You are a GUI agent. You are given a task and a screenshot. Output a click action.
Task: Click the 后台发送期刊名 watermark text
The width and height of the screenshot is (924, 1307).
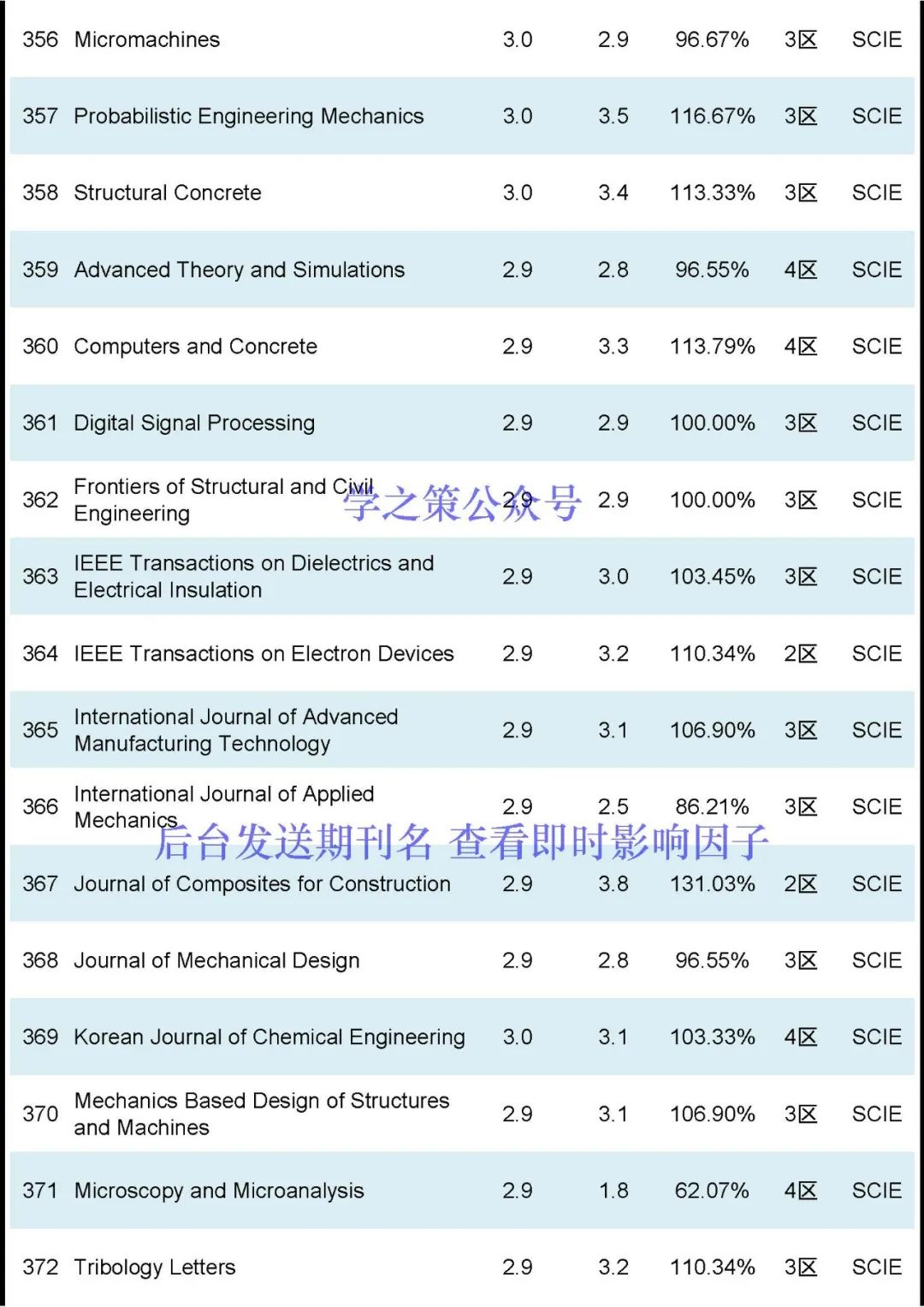coord(293,842)
